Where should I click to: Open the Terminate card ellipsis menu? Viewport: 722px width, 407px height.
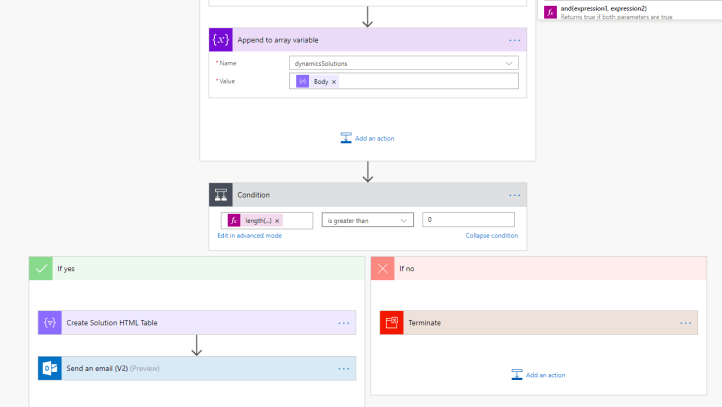685,323
